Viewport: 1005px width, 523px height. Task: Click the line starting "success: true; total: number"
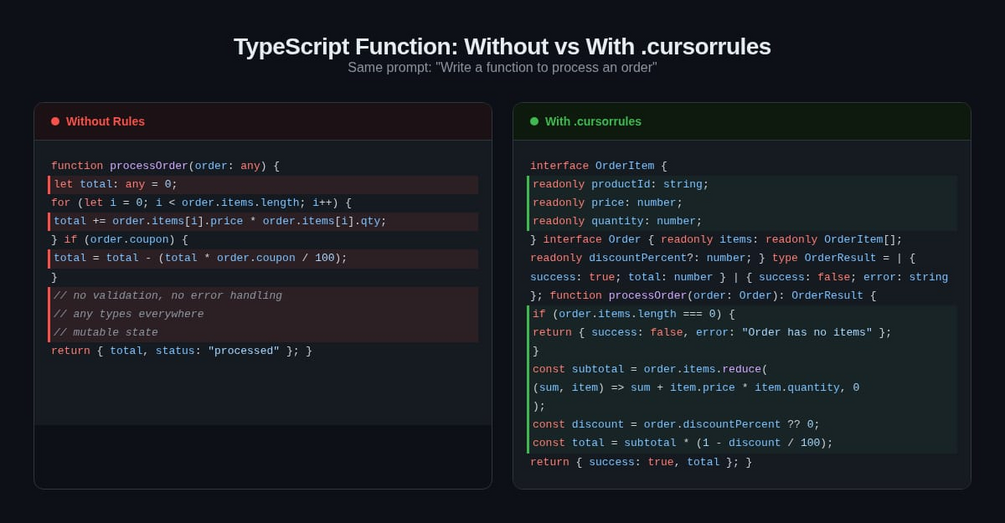(x=739, y=277)
